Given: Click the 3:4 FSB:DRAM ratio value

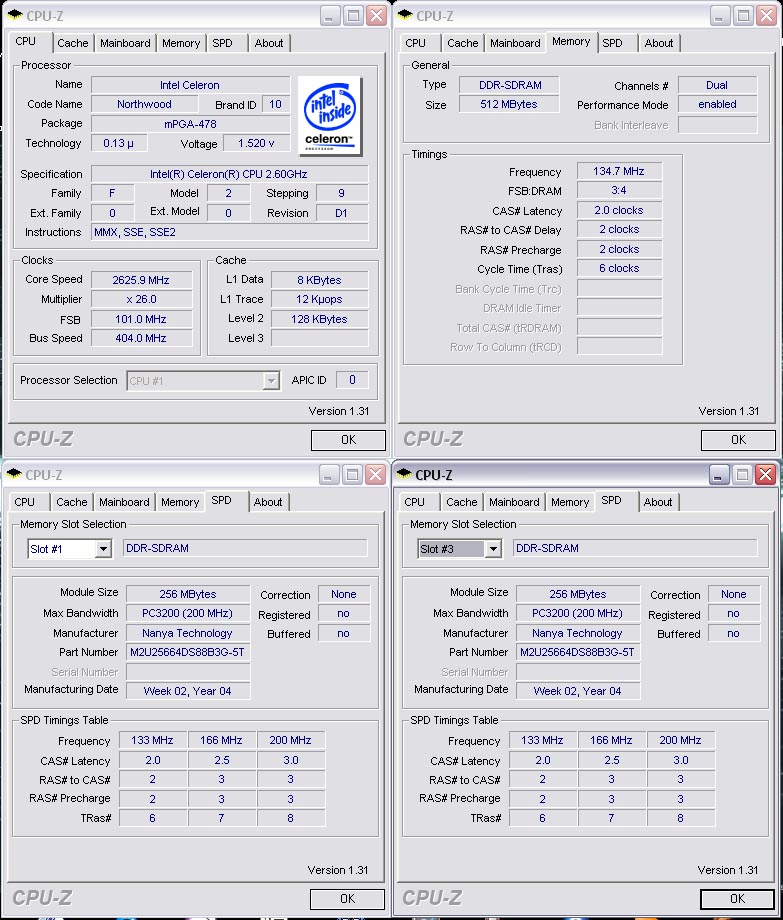Looking at the screenshot, I should pos(619,191).
